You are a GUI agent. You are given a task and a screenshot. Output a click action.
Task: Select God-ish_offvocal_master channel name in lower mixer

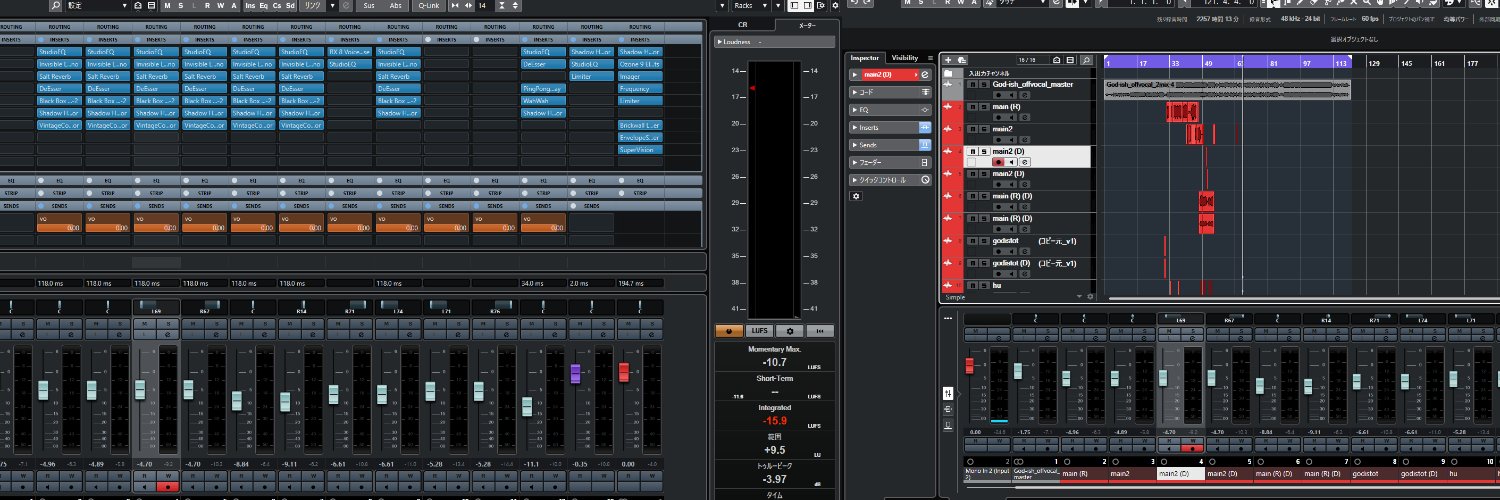1035,473
